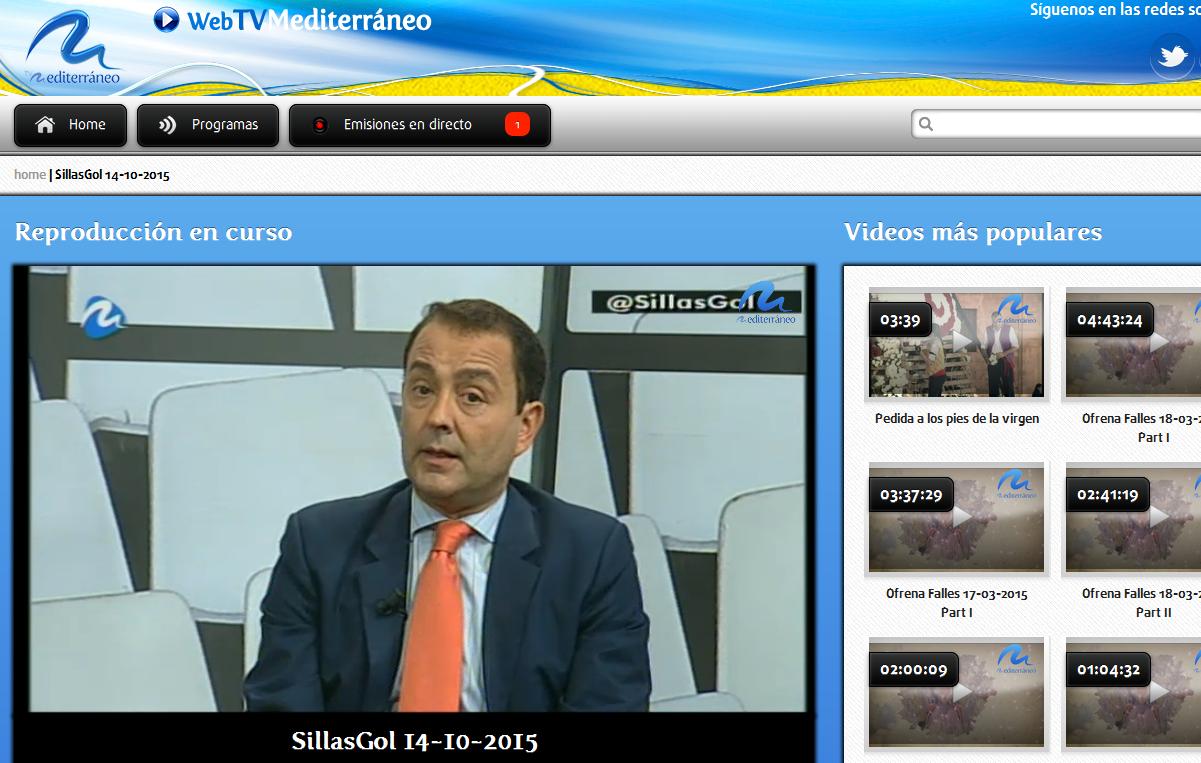The image size is (1201, 763).
Task: Click 'SillasGol 14-10-2015' video caption
Action: (x=415, y=741)
